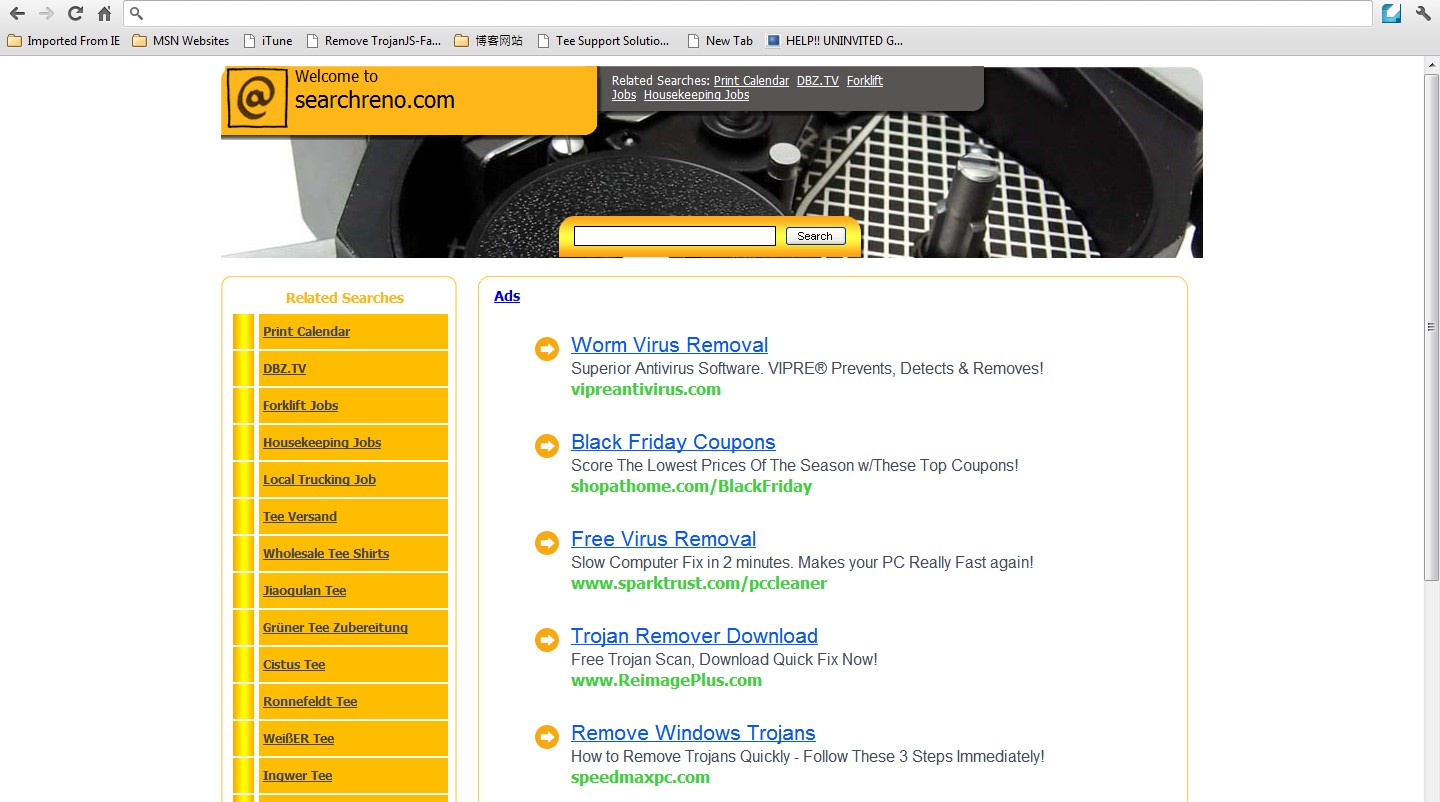Open the Trojan Remover Download ad
The height and width of the screenshot is (802, 1440).
(x=694, y=636)
